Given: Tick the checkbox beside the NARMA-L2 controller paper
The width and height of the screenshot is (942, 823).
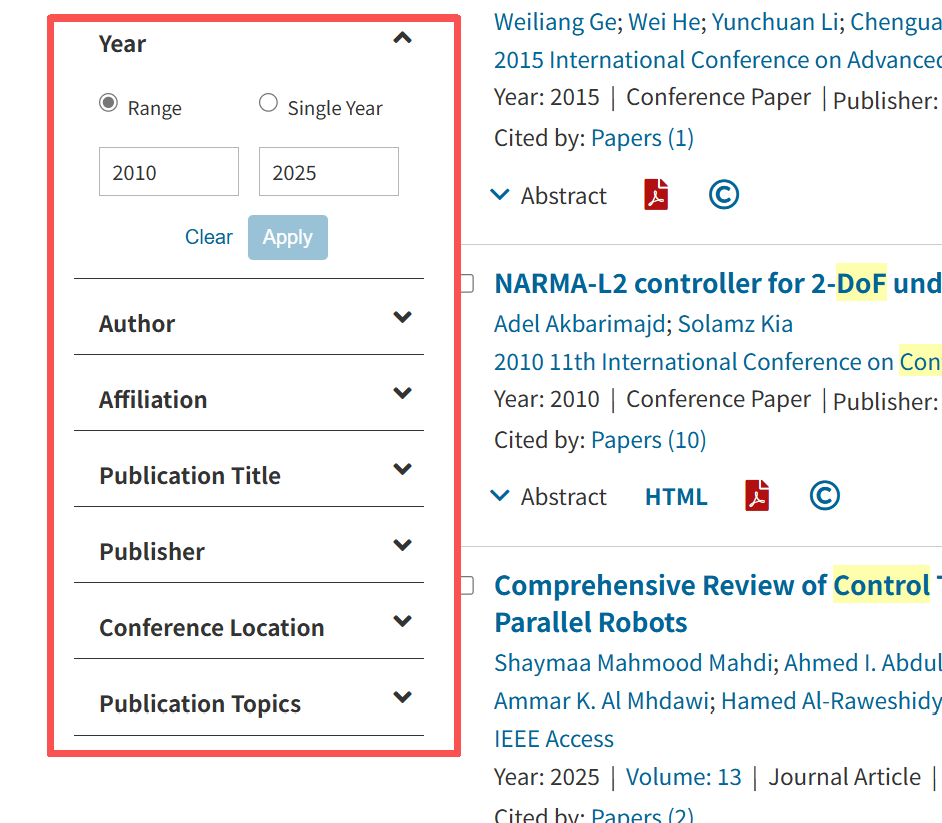Looking at the screenshot, I should 466,284.
